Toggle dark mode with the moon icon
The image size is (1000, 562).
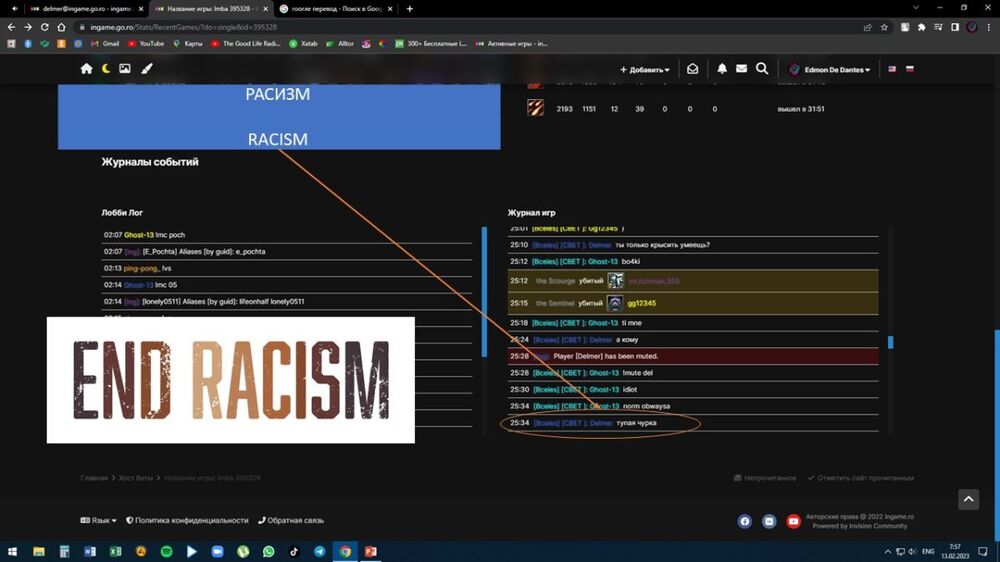click(x=106, y=69)
